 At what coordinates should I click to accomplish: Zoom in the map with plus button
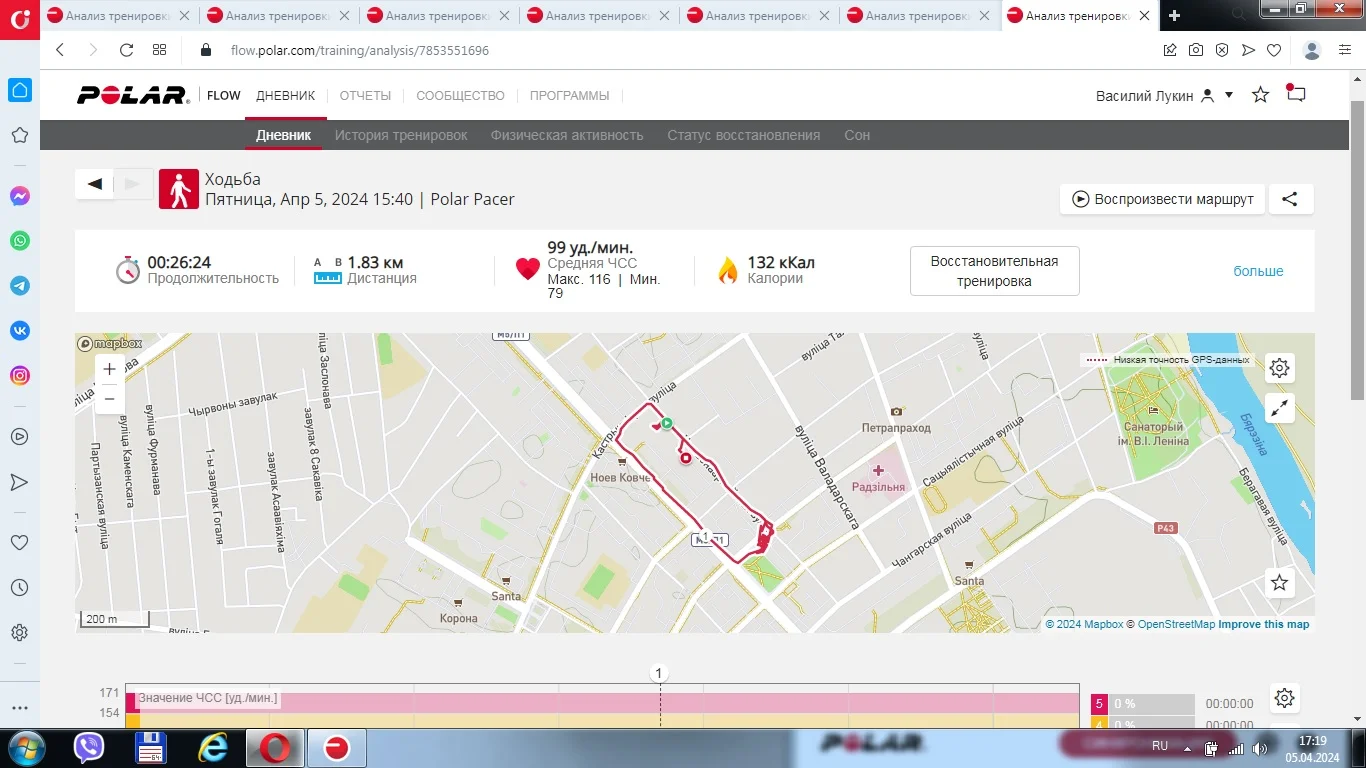109,369
